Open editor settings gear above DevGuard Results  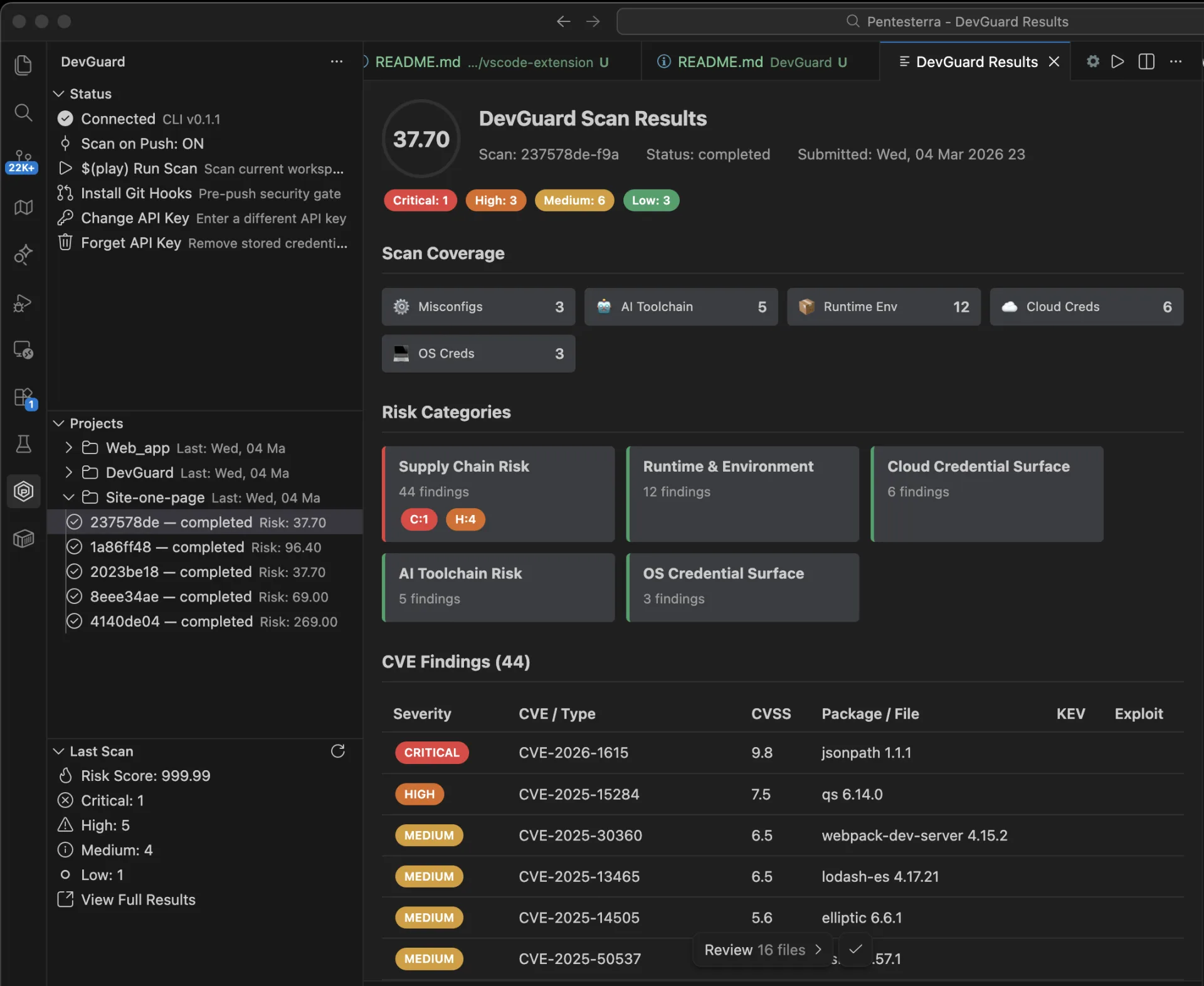click(x=1092, y=61)
